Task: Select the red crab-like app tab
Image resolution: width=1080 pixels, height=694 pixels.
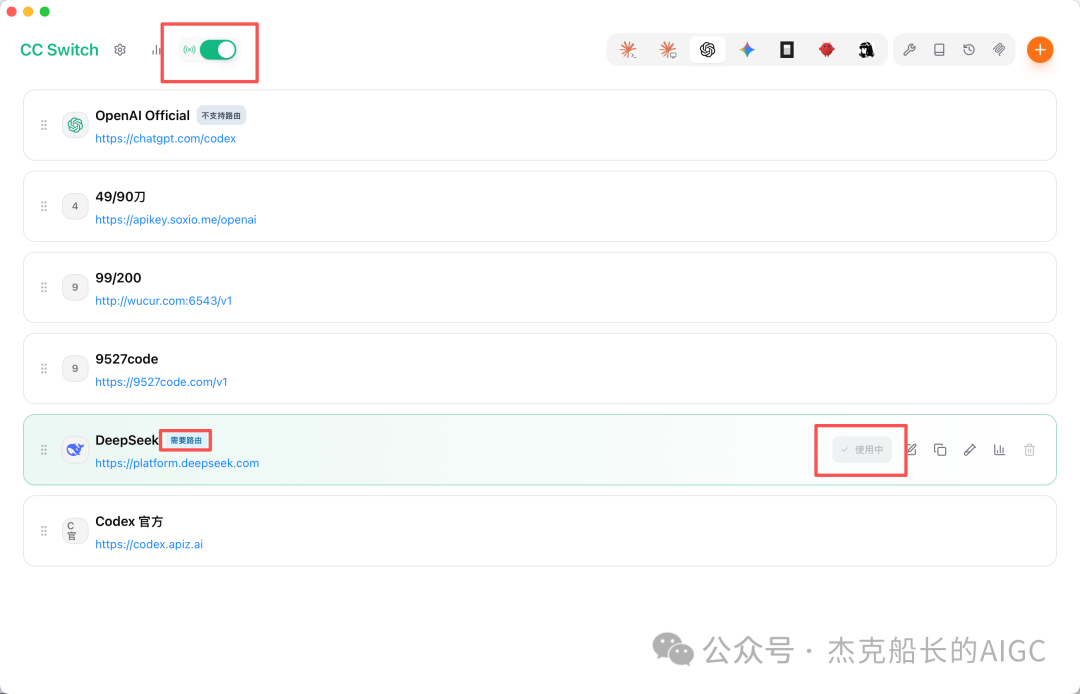Action: pos(827,50)
